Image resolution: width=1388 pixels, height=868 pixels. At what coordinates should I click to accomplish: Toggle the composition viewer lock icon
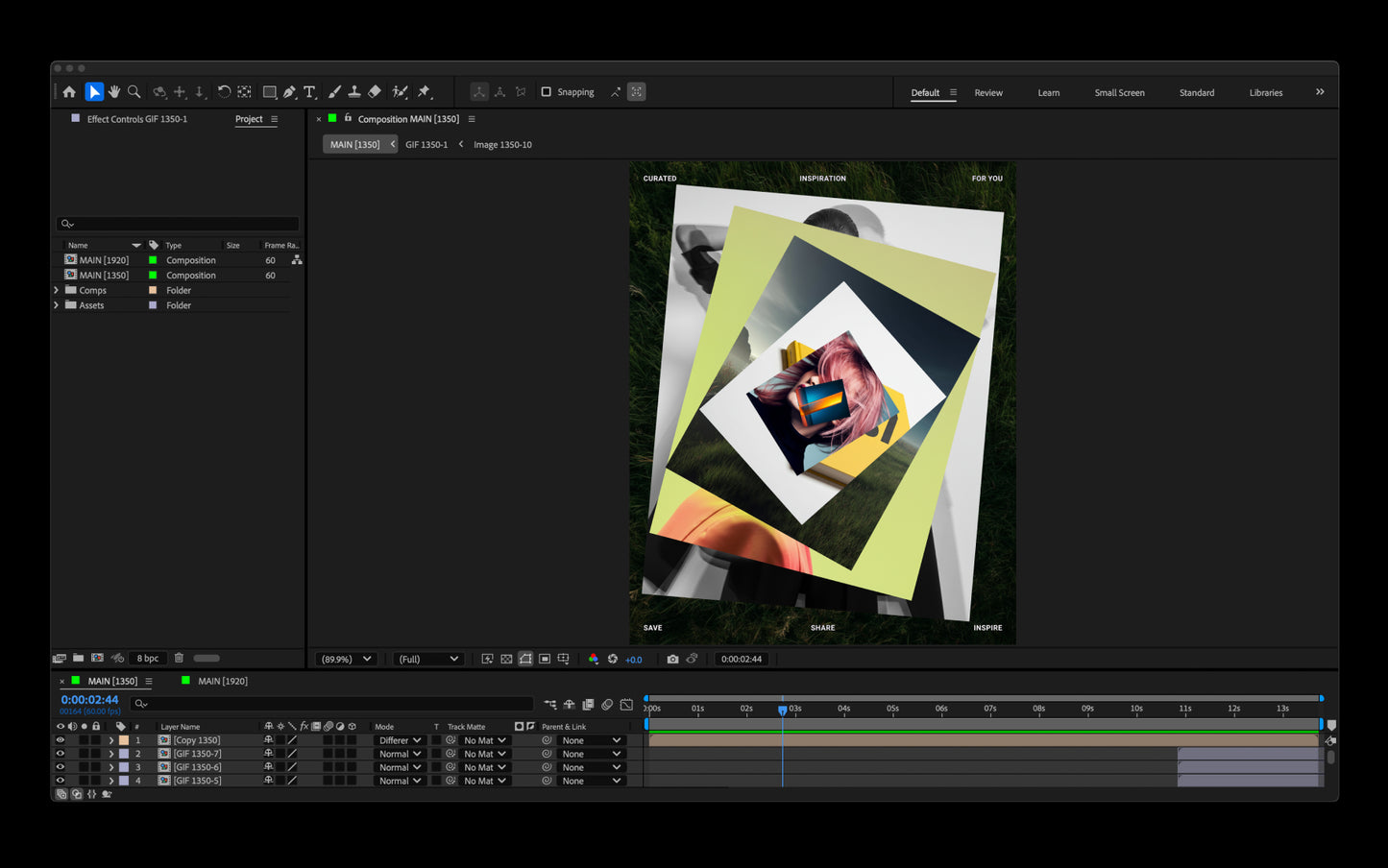point(348,118)
